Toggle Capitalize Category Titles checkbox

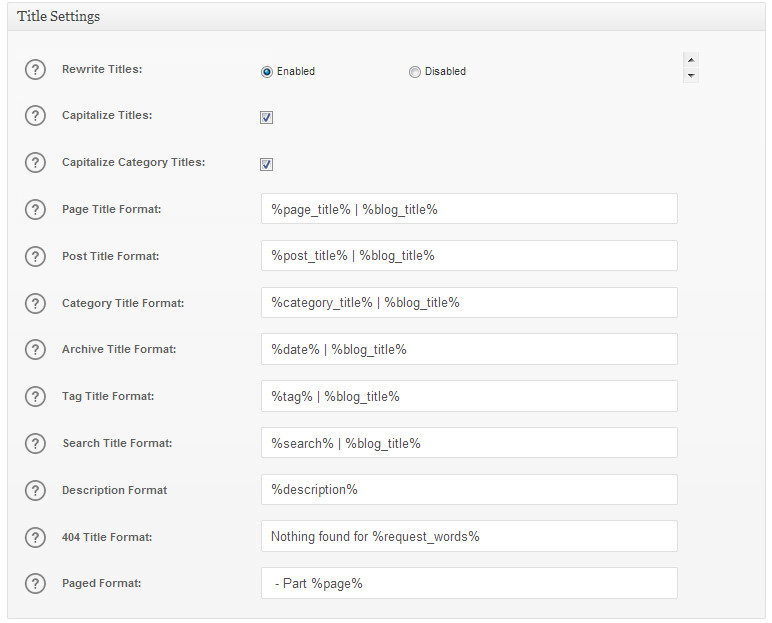click(266, 164)
